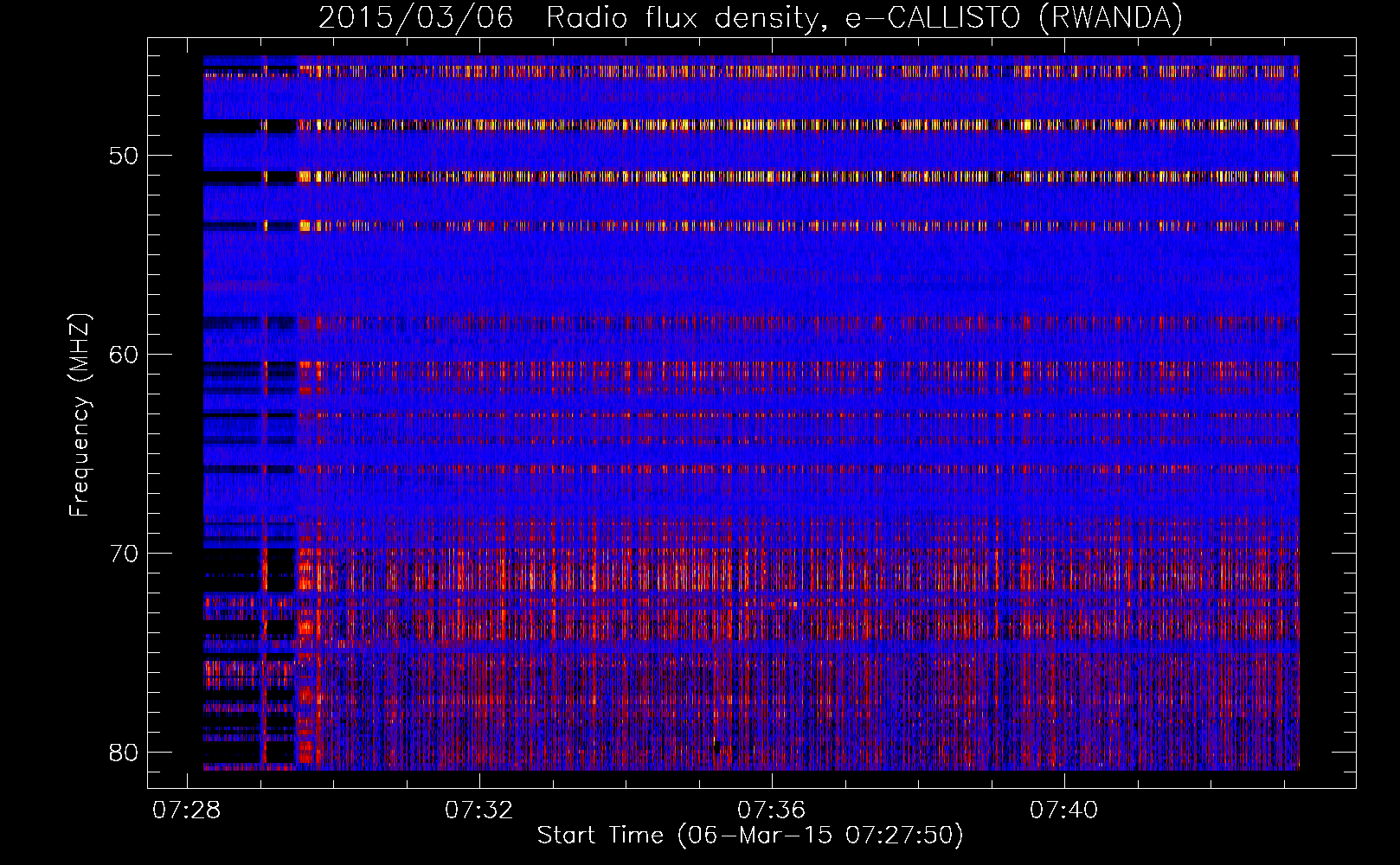1400x865 pixels.
Task: Click the 60 frequency tick label
Action: point(125,355)
